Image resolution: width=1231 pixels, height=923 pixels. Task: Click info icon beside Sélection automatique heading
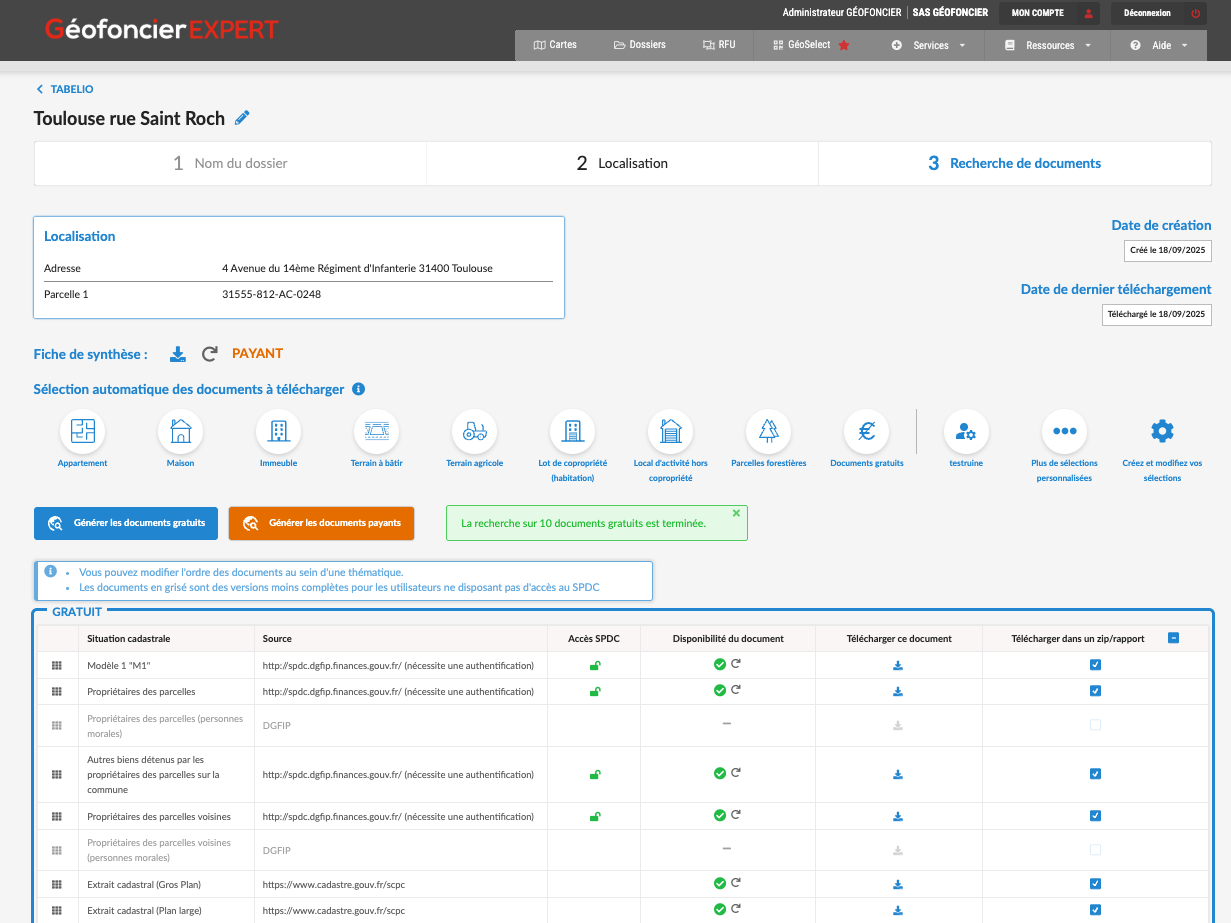[358, 389]
